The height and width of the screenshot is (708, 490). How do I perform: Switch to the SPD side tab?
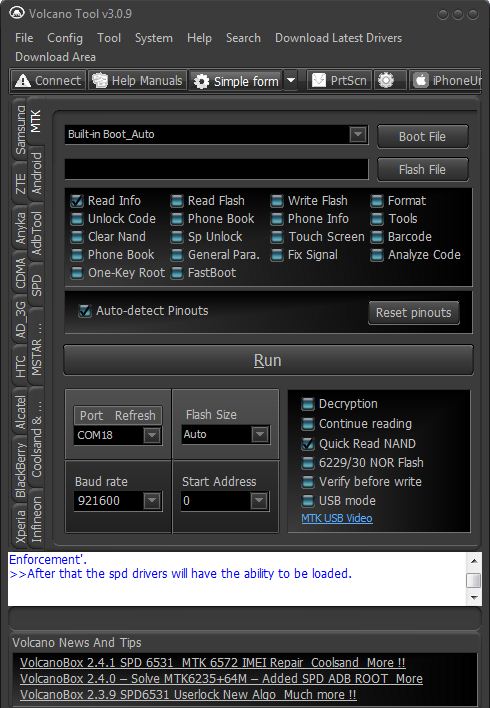pyautogui.click(x=36, y=285)
